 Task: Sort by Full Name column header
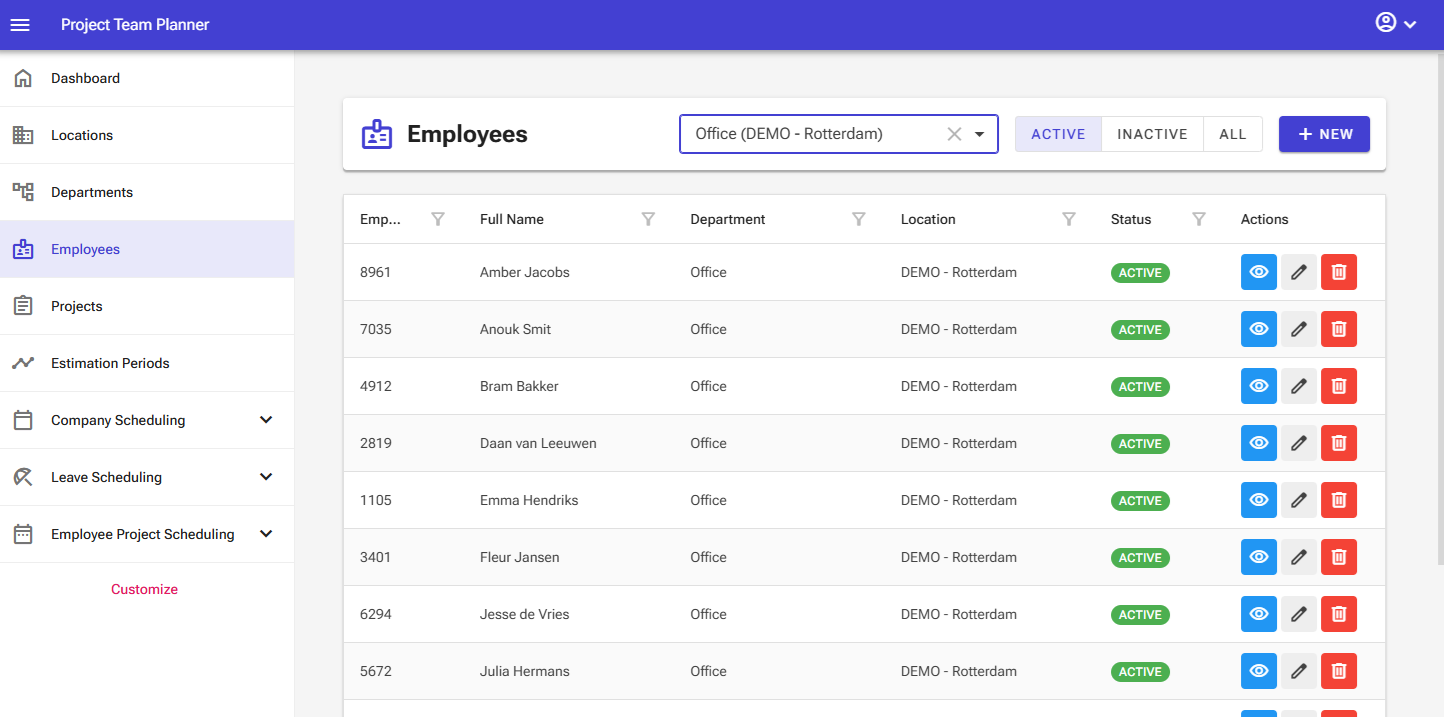pos(512,219)
